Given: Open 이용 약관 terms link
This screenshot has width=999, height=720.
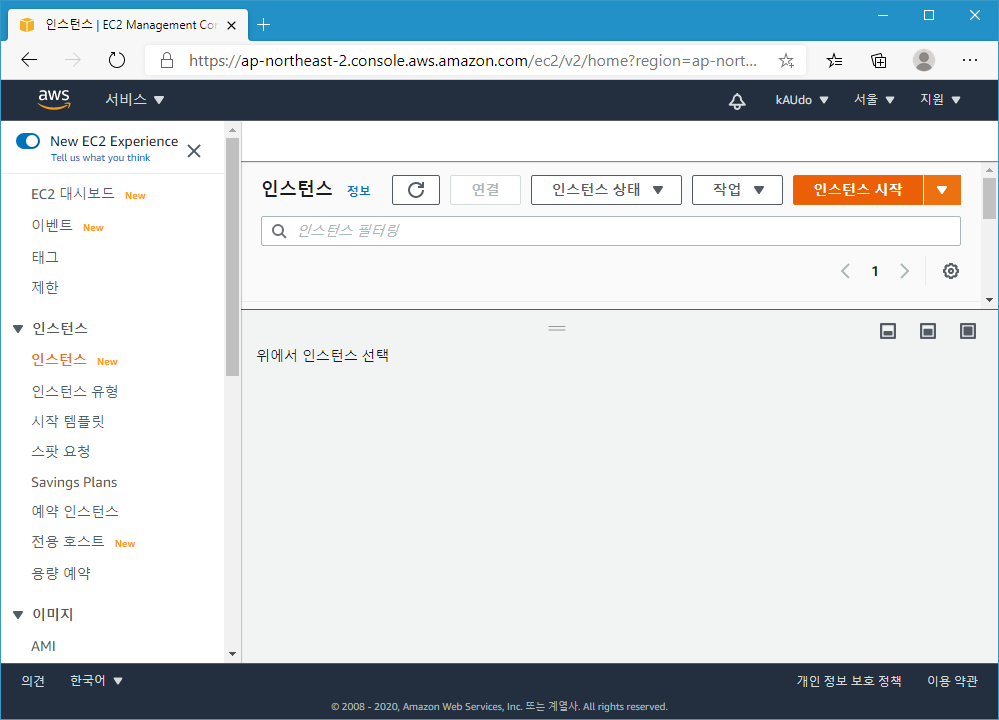Looking at the screenshot, I should [x=952, y=681].
